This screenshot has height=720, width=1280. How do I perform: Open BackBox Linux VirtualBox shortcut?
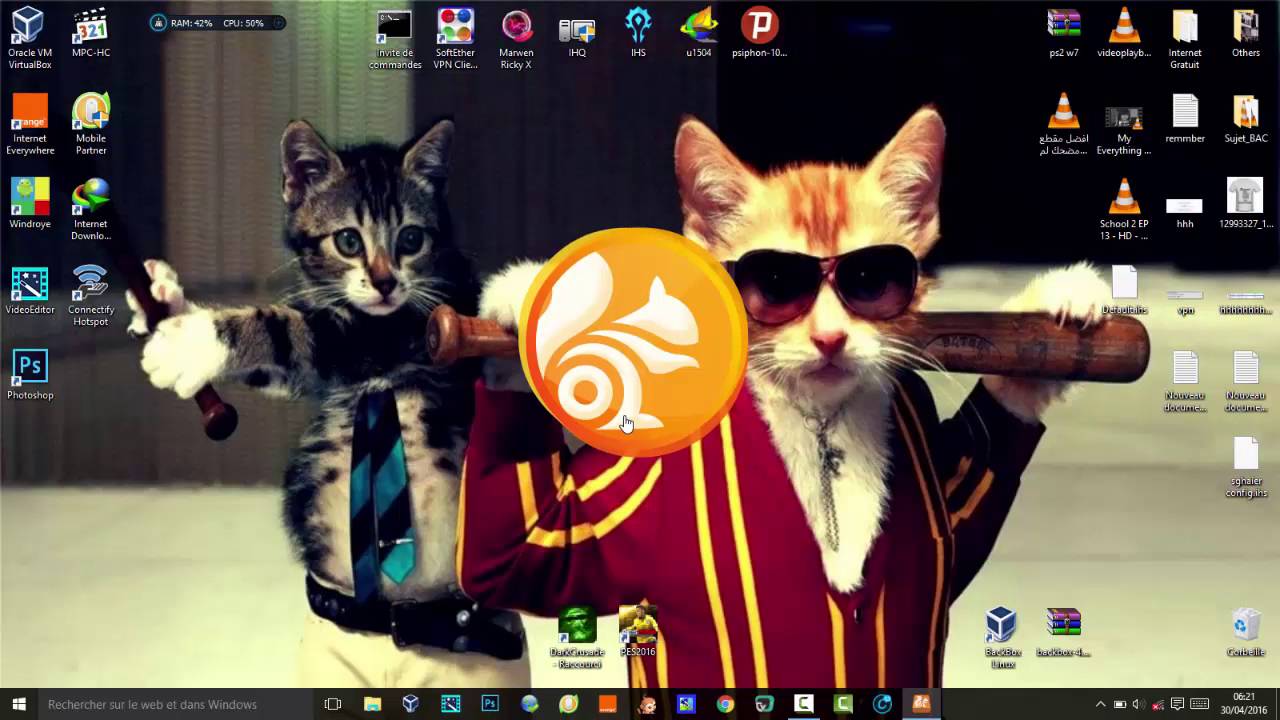[1002, 638]
